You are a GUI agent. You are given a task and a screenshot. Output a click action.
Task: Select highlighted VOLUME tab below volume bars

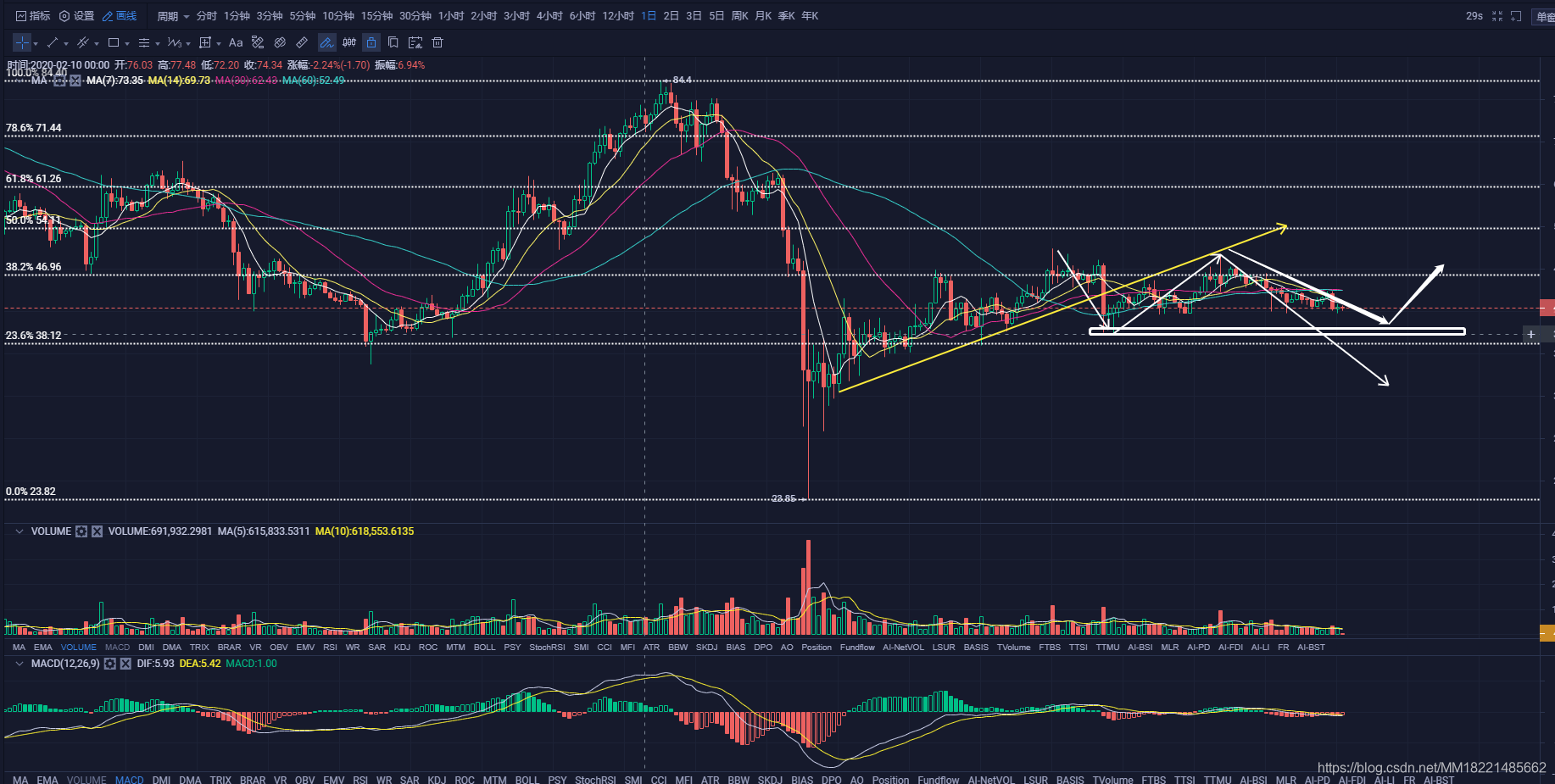(x=79, y=648)
